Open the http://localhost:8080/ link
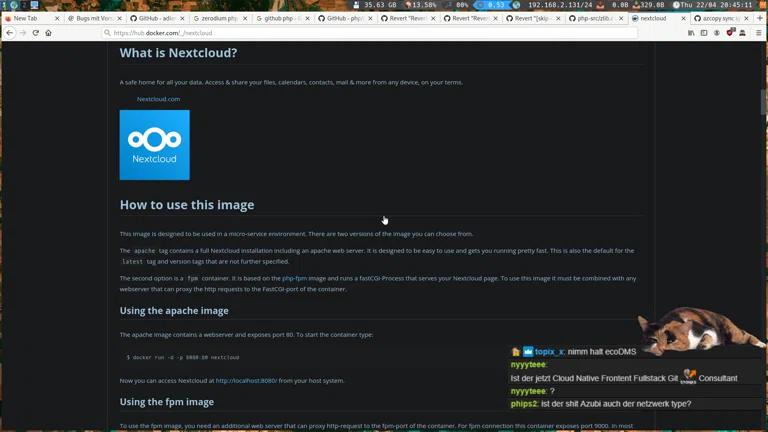The height and width of the screenshot is (432, 768). coord(246,381)
